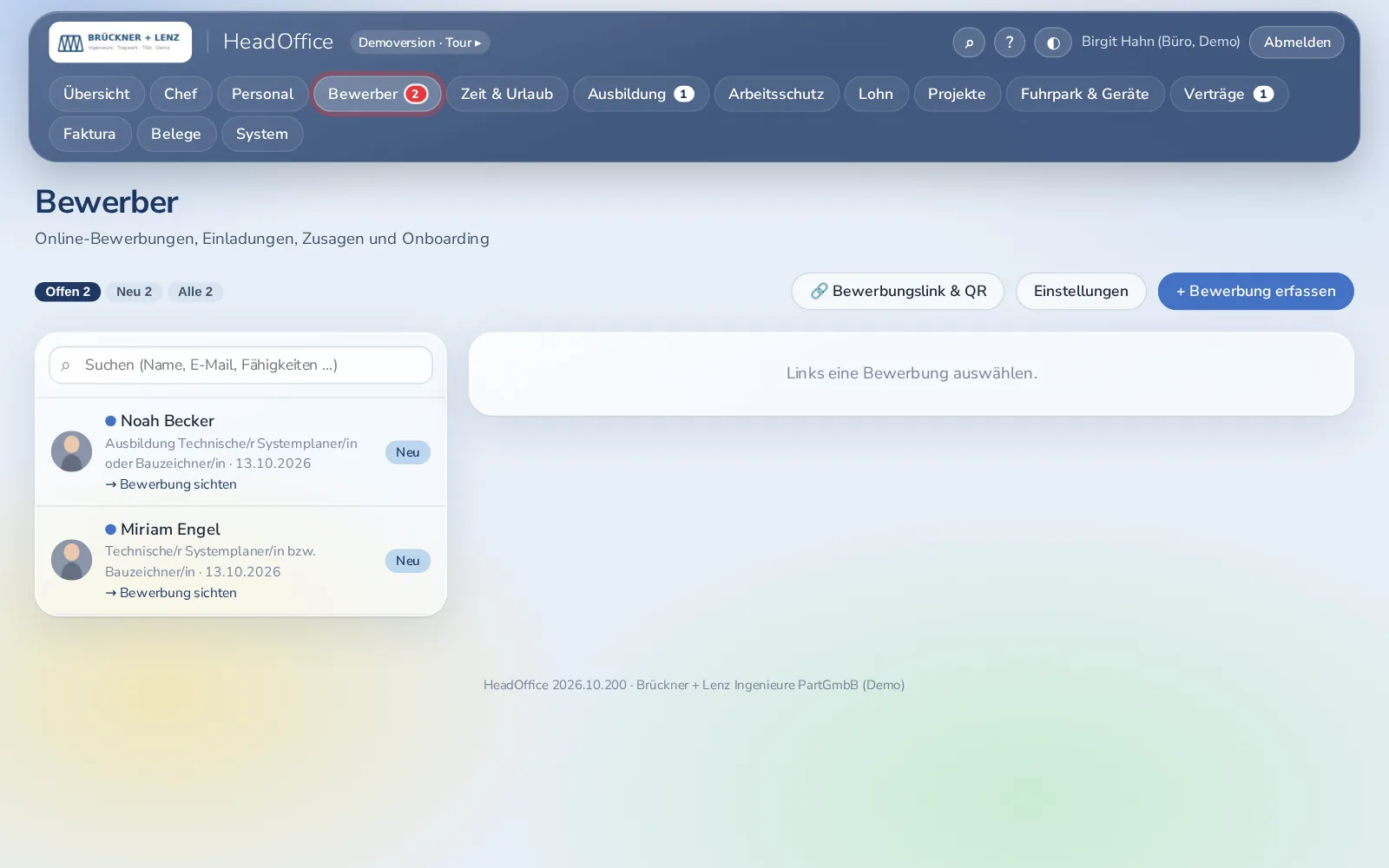This screenshot has width=1389, height=868.
Task: Click the HeadOffice title
Action: (278, 42)
